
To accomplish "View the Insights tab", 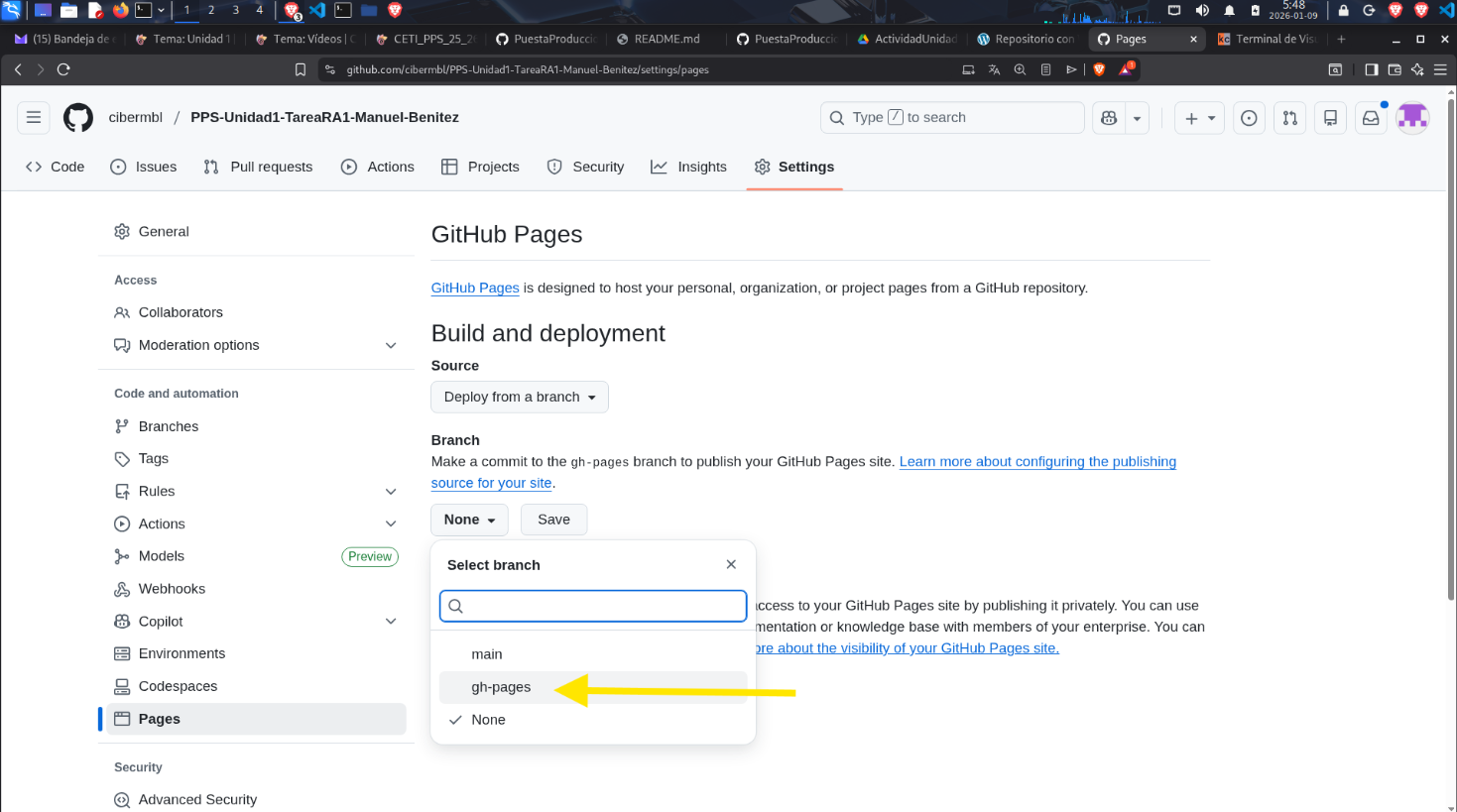I will 689,167.
